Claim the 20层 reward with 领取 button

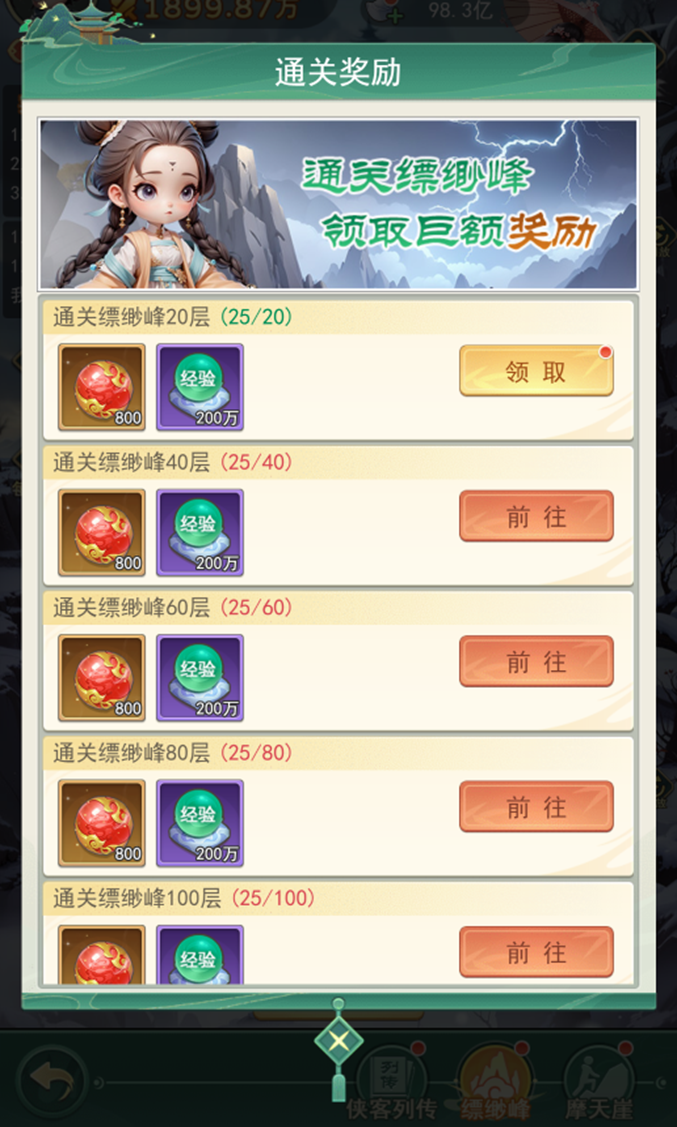click(x=536, y=371)
